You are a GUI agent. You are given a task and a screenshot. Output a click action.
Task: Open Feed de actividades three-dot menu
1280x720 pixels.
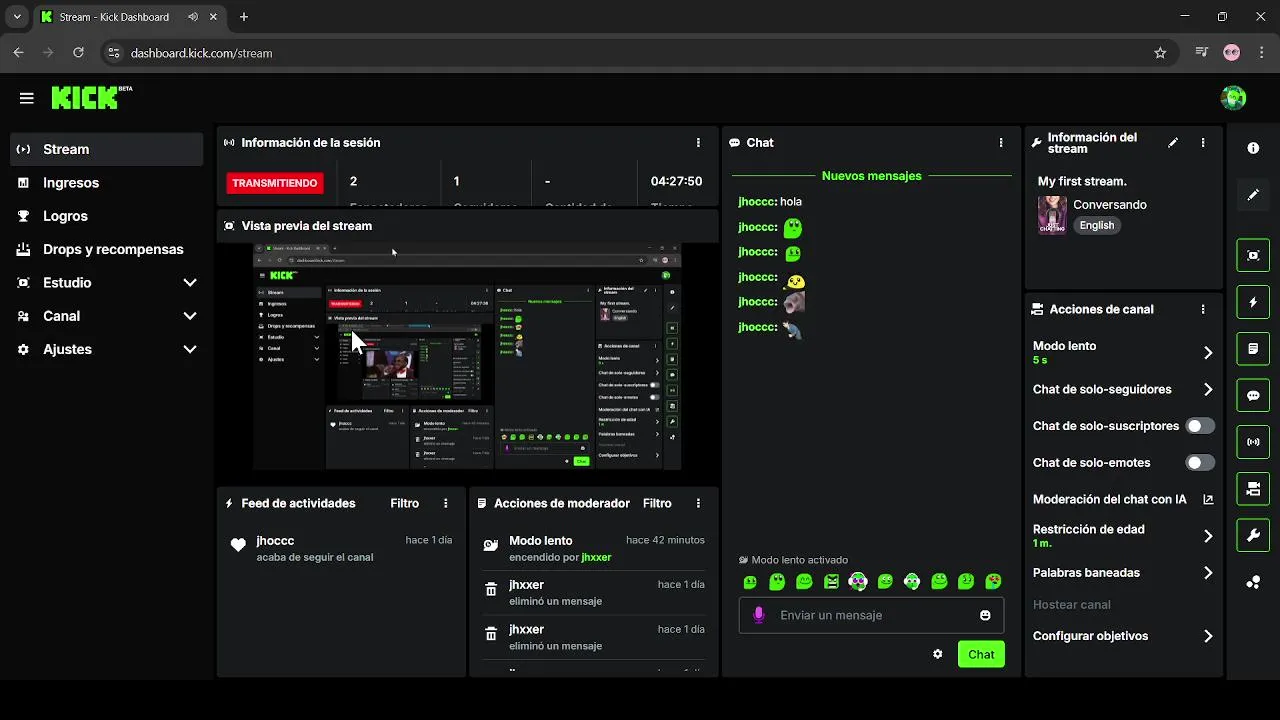pyautogui.click(x=446, y=504)
